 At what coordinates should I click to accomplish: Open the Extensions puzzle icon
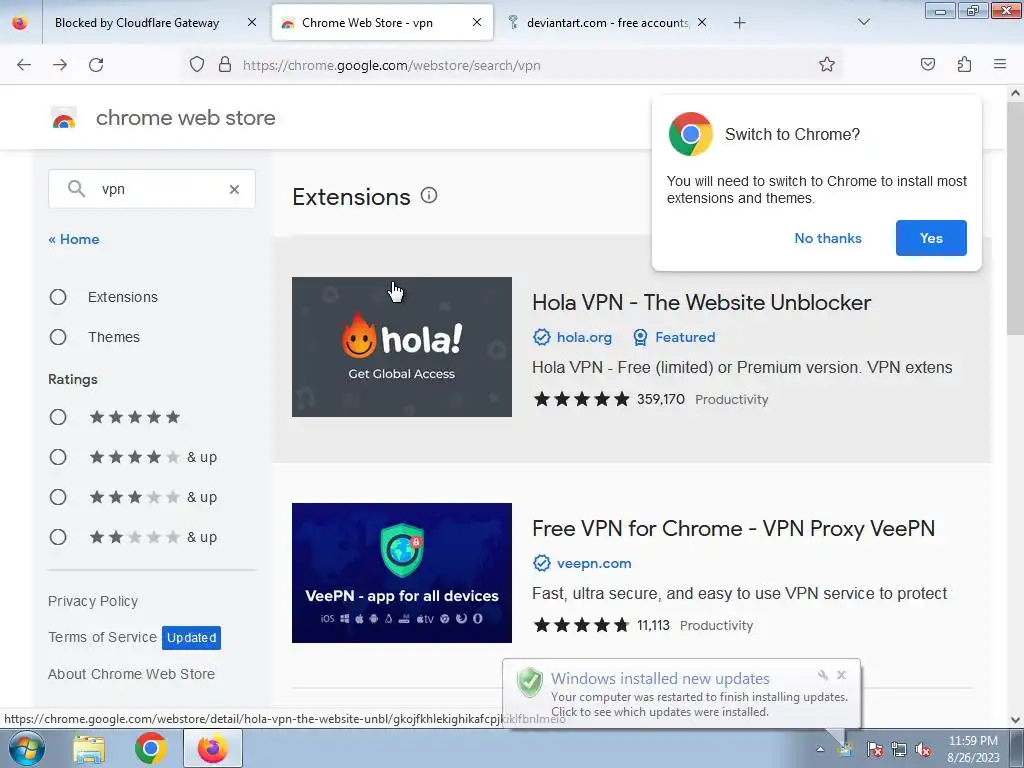click(x=964, y=65)
